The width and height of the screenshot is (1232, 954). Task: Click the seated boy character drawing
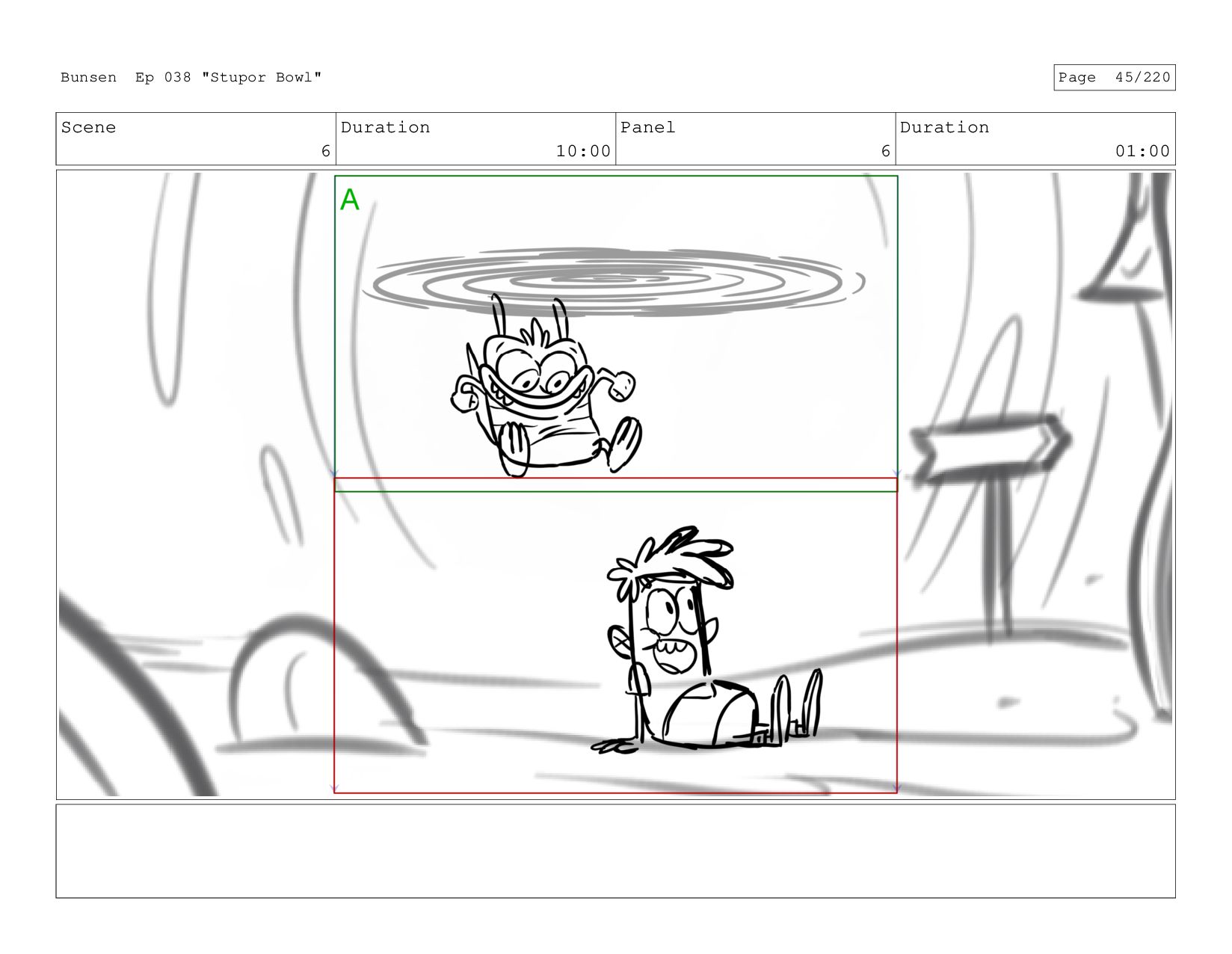(706, 641)
